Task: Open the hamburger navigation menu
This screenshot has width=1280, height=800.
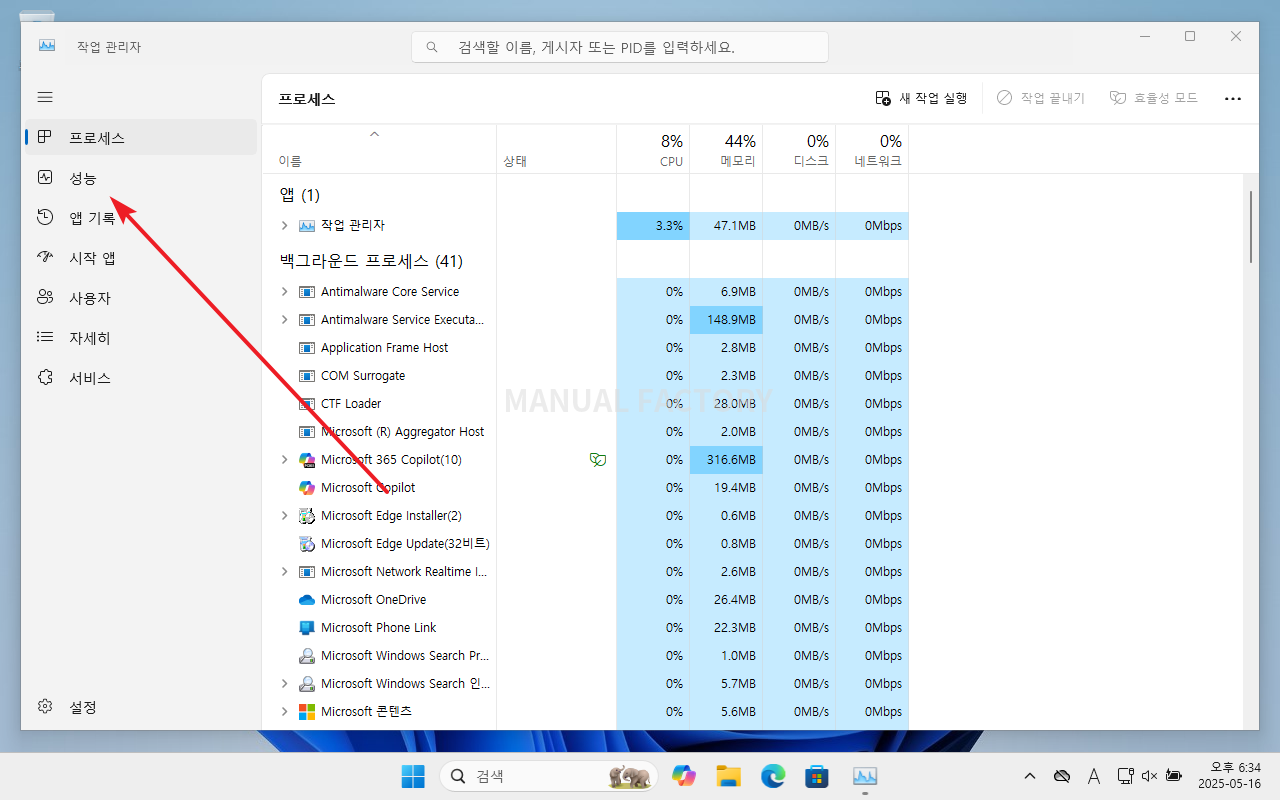Action: coord(45,97)
